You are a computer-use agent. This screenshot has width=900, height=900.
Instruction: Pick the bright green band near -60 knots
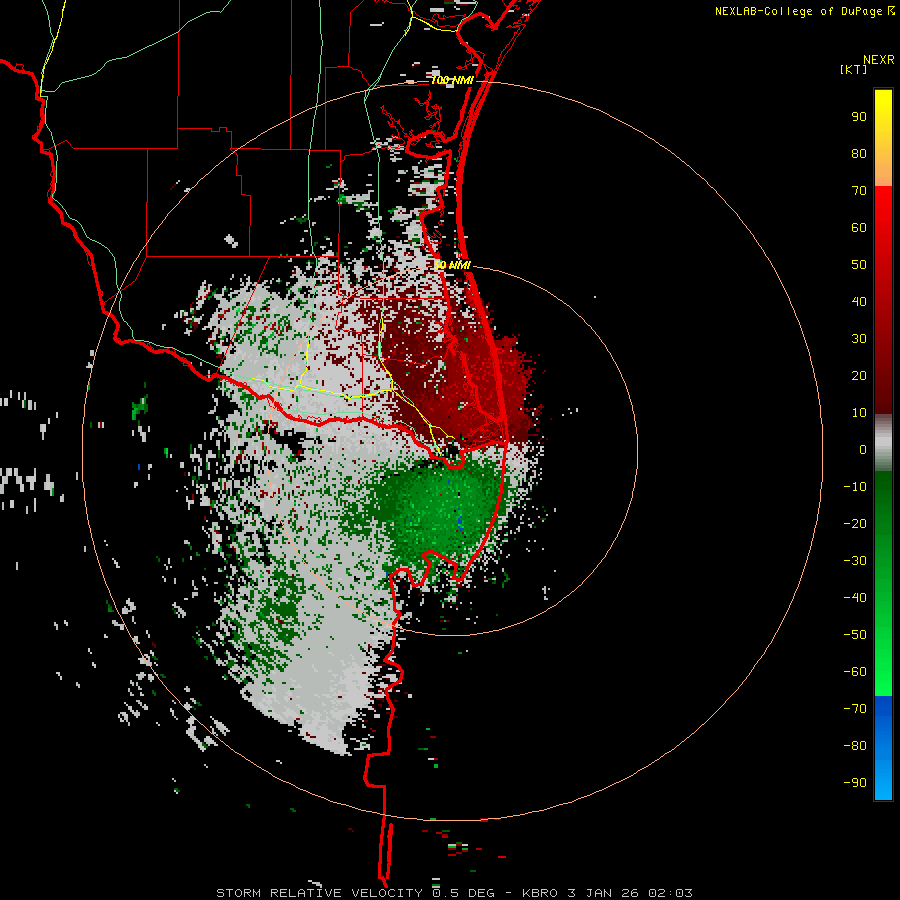883,672
